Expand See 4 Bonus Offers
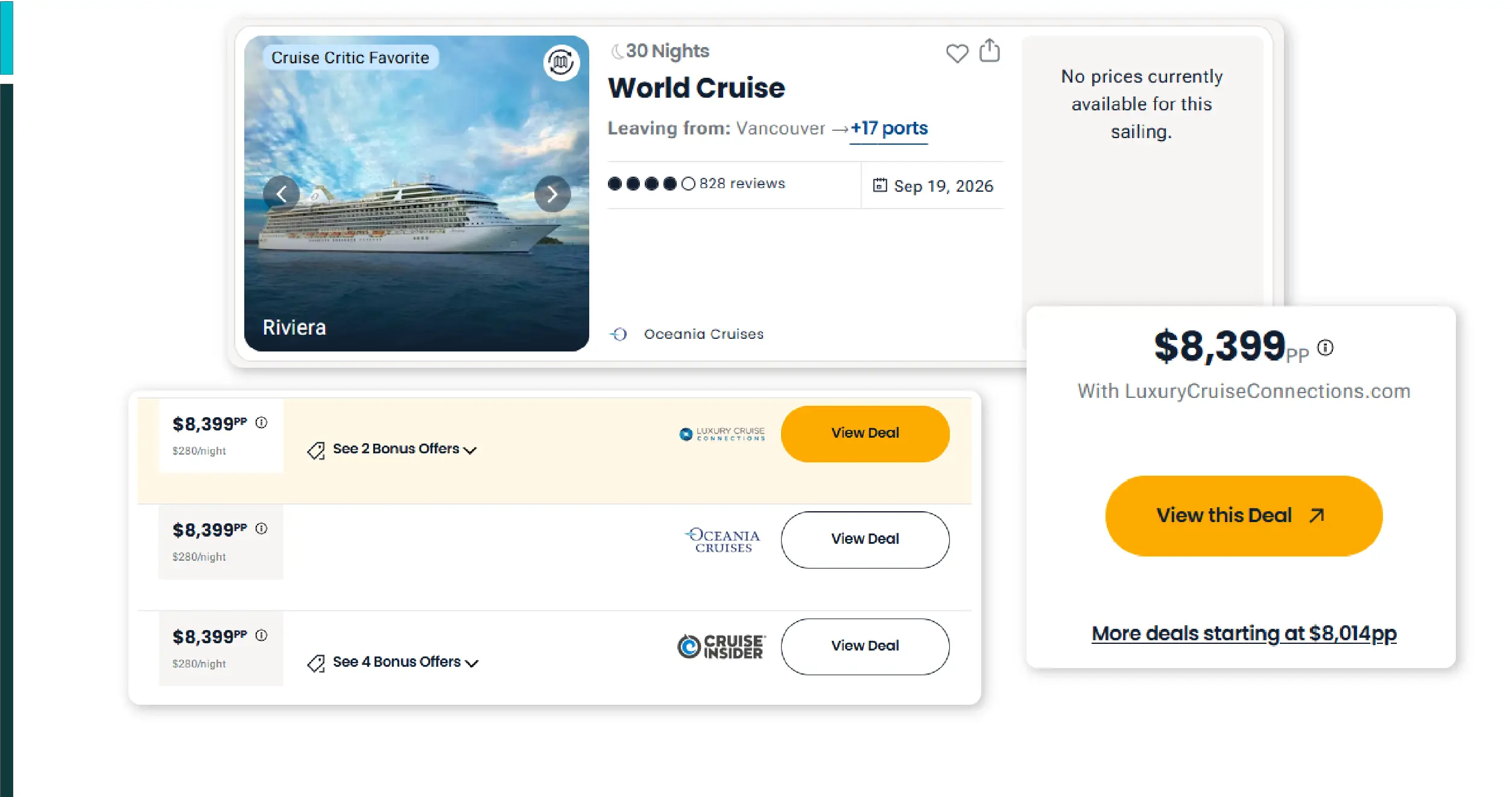The image size is (1512, 797). click(405, 662)
